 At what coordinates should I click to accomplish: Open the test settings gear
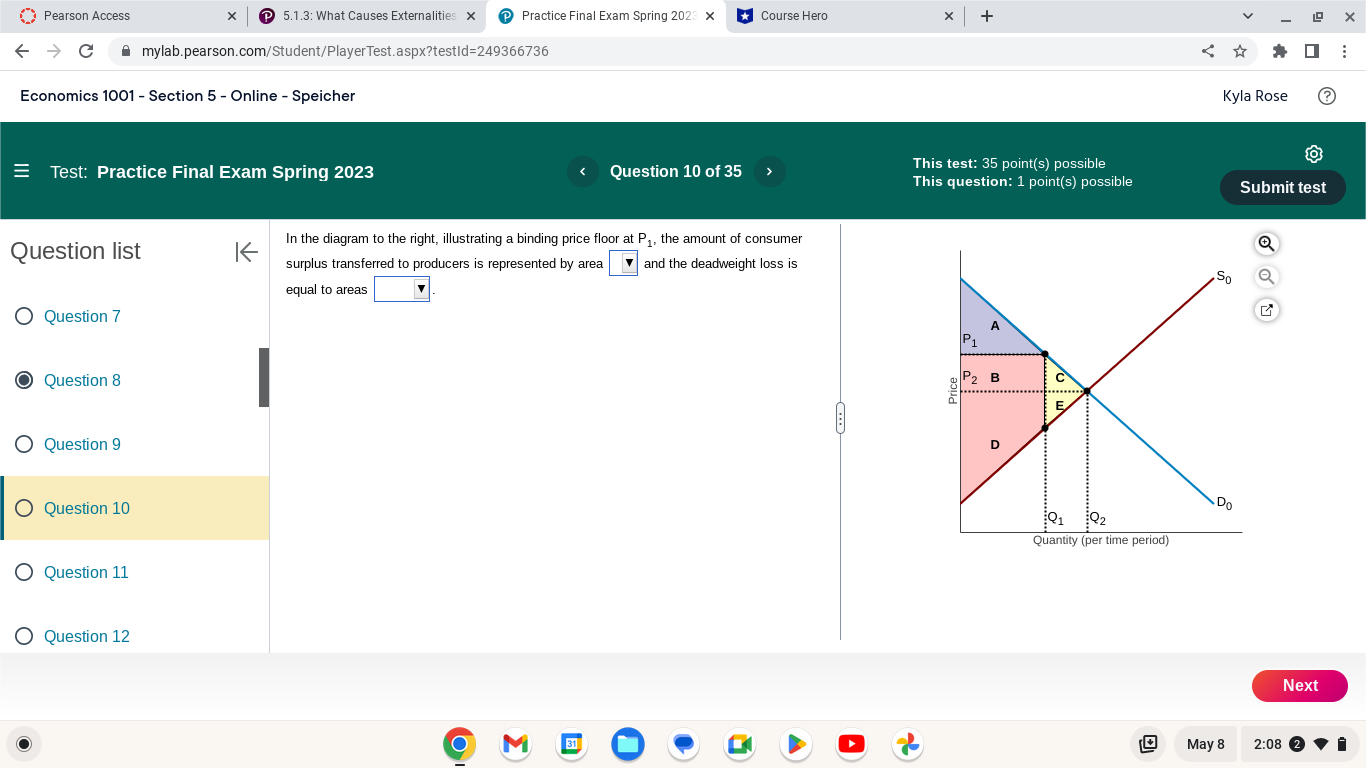(x=1313, y=153)
